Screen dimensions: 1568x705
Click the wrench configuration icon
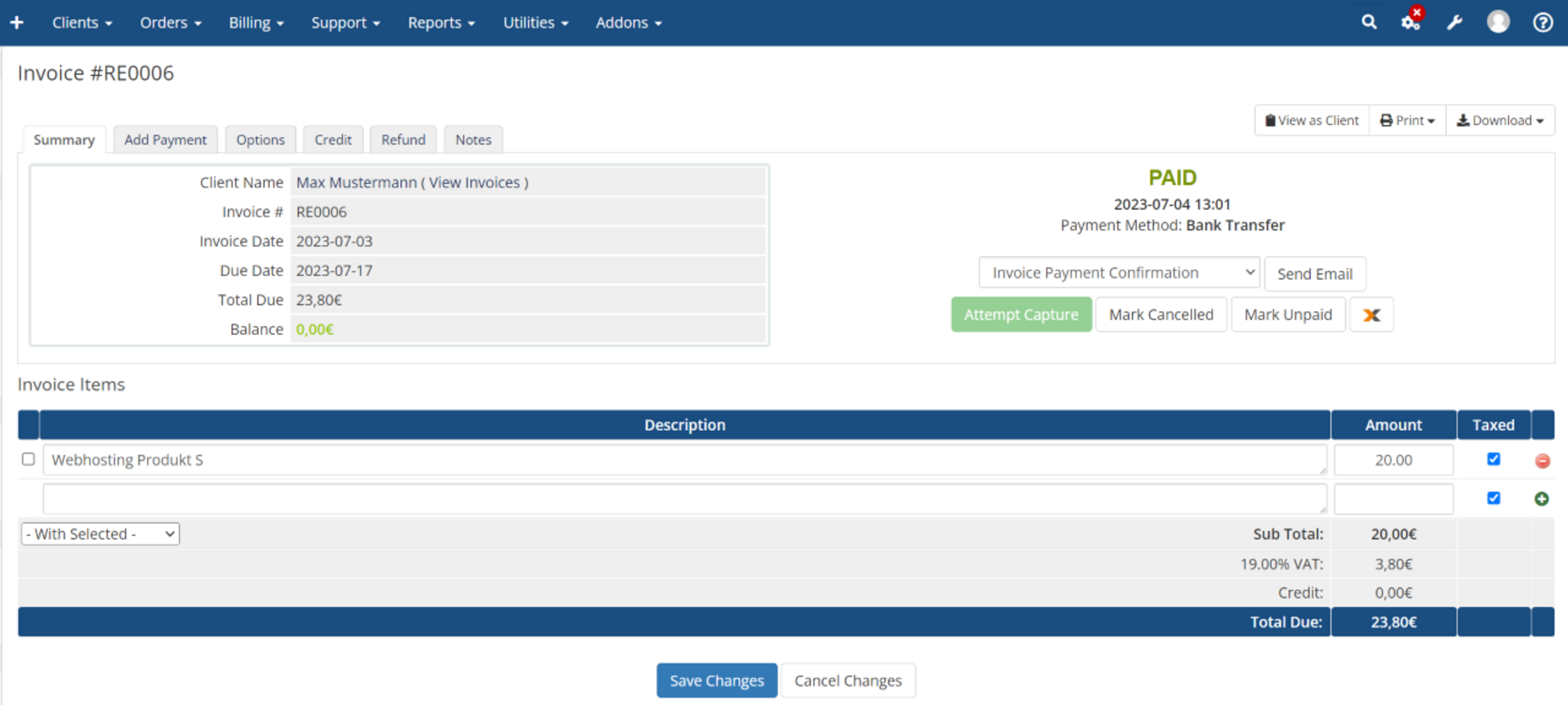coord(1454,23)
